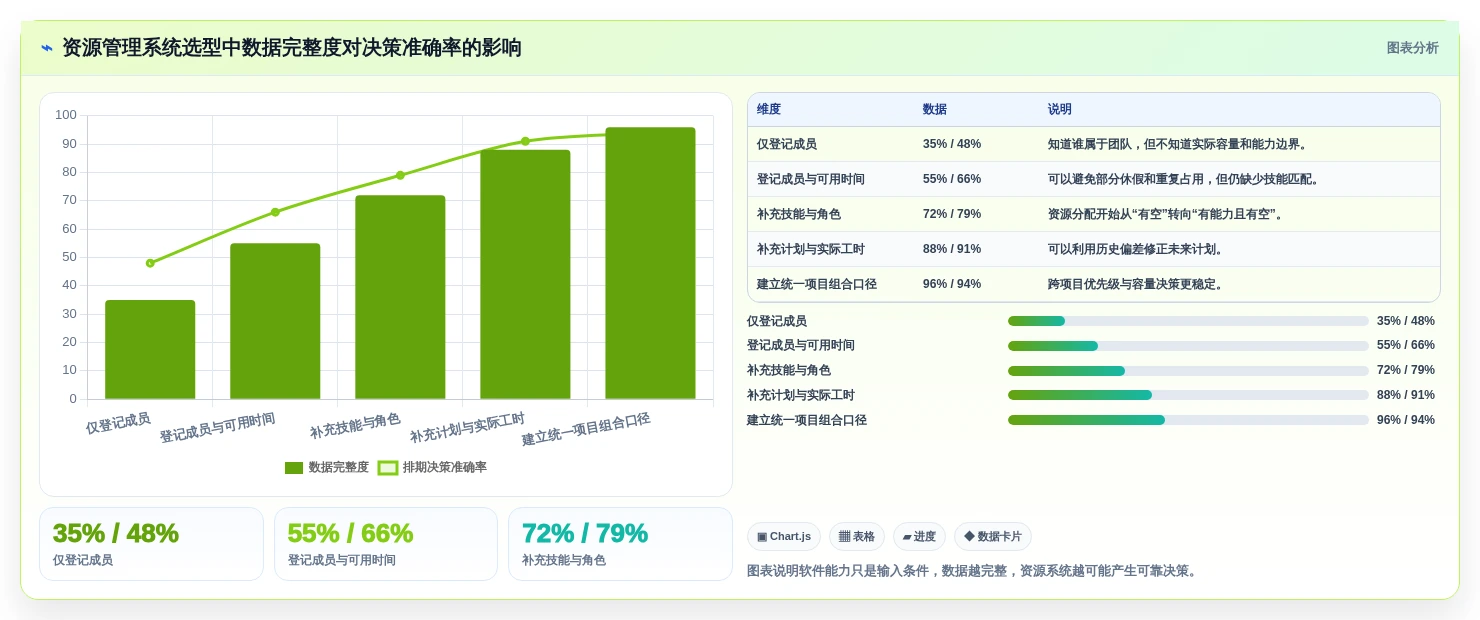The width and height of the screenshot is (1480, 620).
Task: Click table cell 建立统一项目组合口径
Action: click(x=817, y=284)
